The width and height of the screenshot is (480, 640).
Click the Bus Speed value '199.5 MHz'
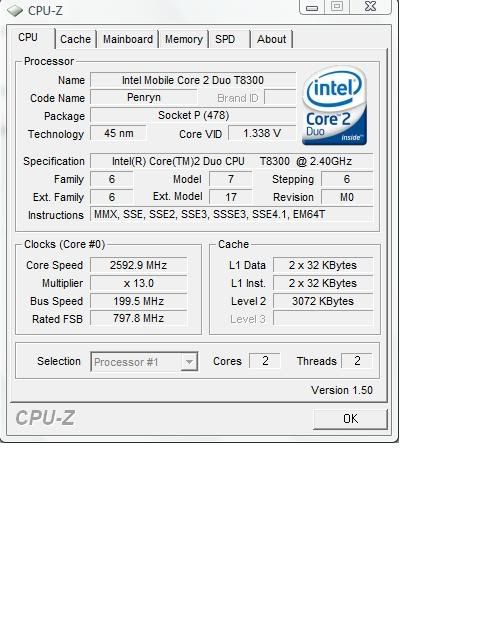click(x=138, y=301)
